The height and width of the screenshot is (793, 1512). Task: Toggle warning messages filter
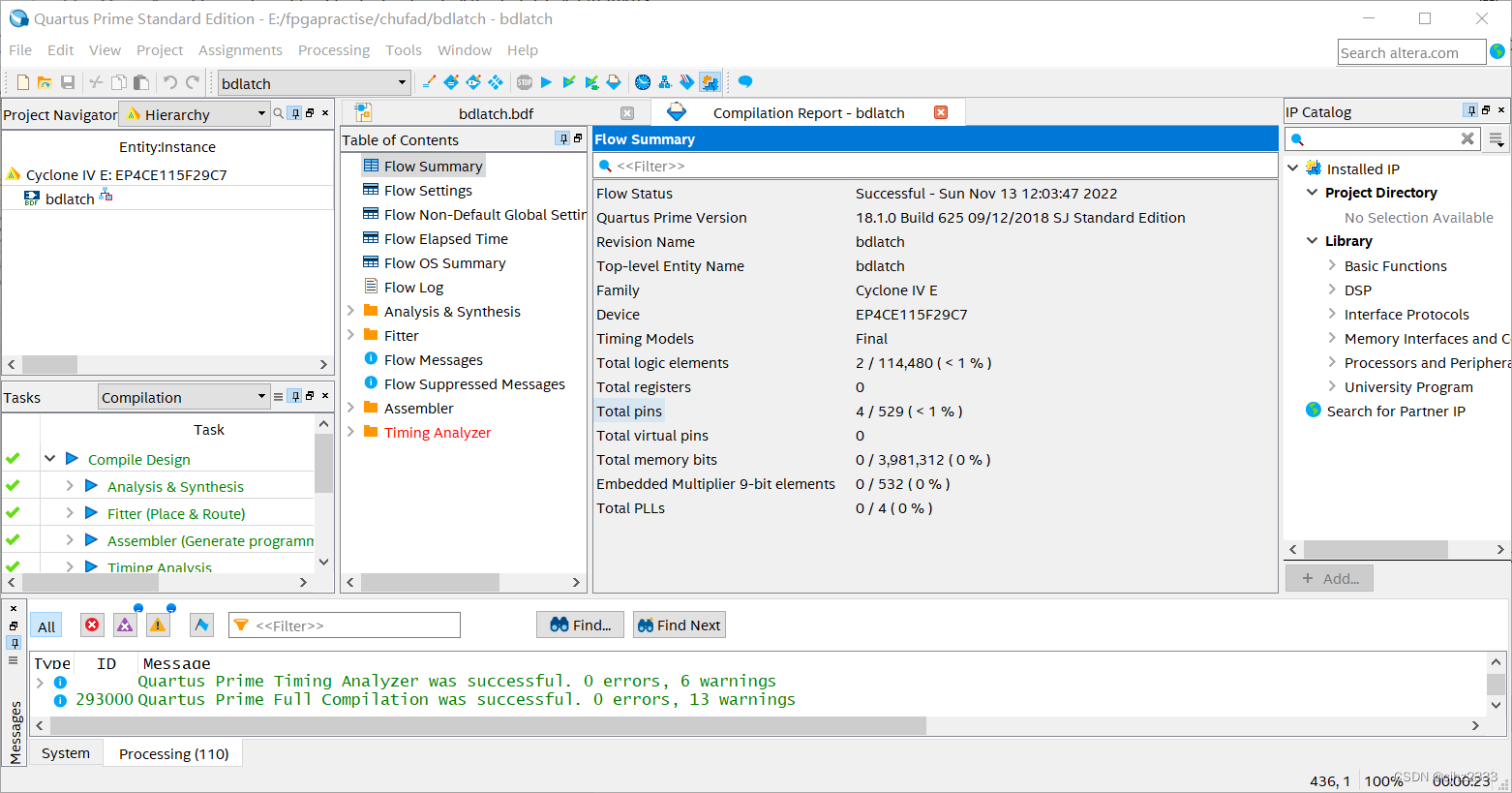[158, 625]
